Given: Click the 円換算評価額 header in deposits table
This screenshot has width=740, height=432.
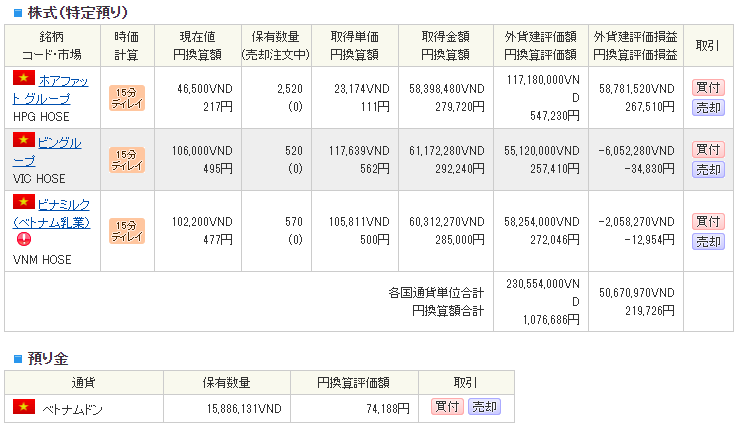Looking at the screenshot, I should click(x=353, y=382).
